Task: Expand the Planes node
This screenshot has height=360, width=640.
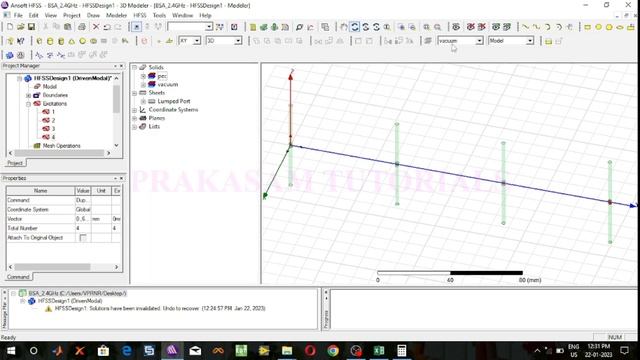Action: [x=134, y=118]
